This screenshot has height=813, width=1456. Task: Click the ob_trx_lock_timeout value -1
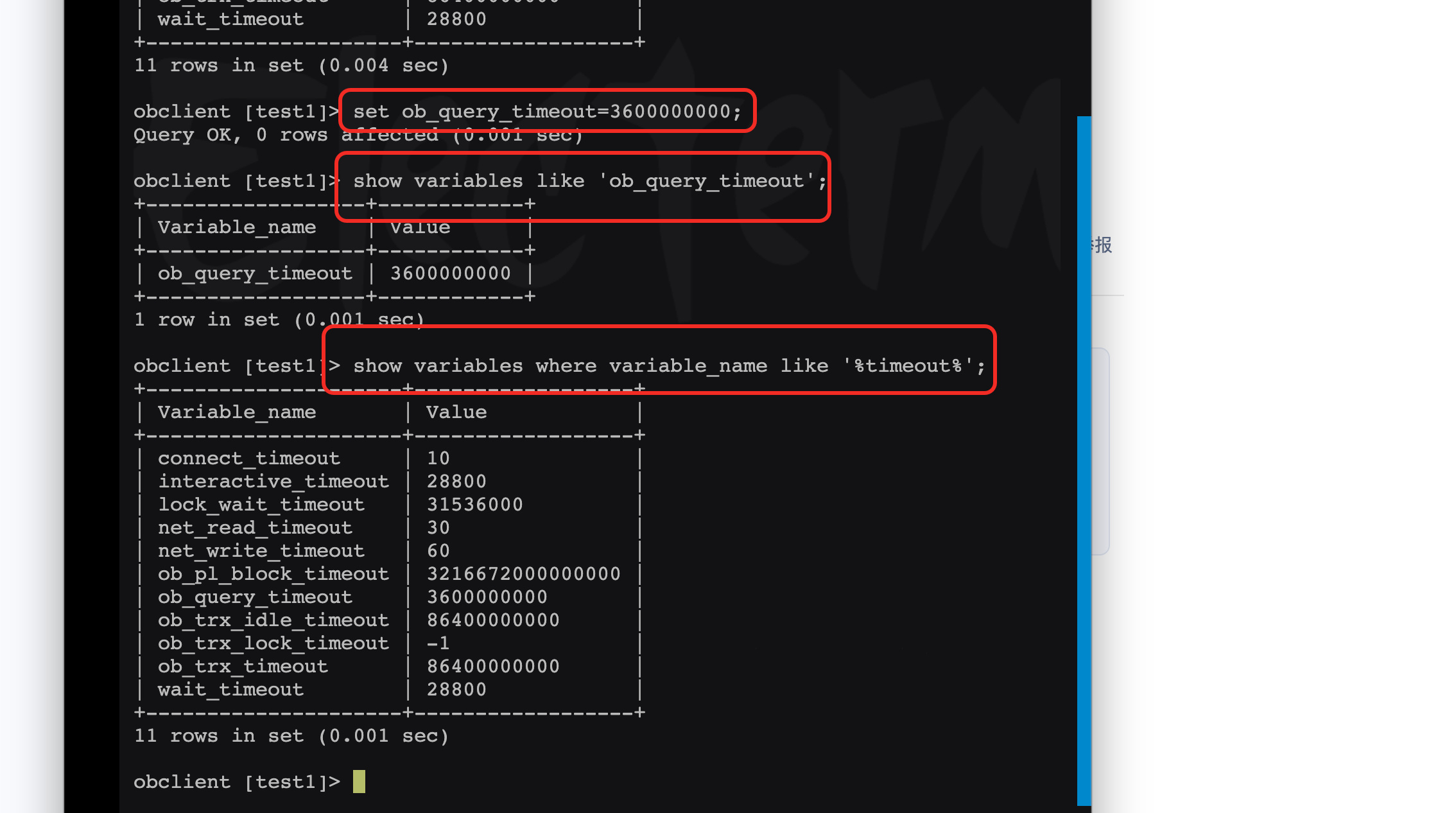pyautogui.click(x=438, y=643)
